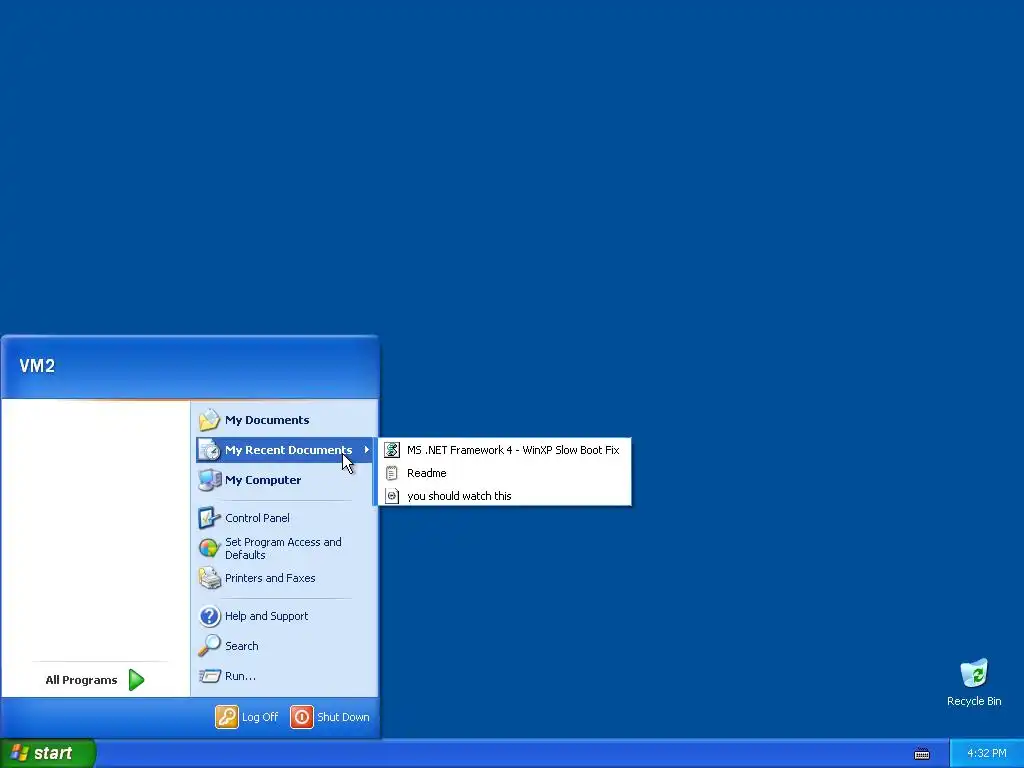Open the Readme recent document
Viewport: 1024px width, 768px height.
click(505, 473)
